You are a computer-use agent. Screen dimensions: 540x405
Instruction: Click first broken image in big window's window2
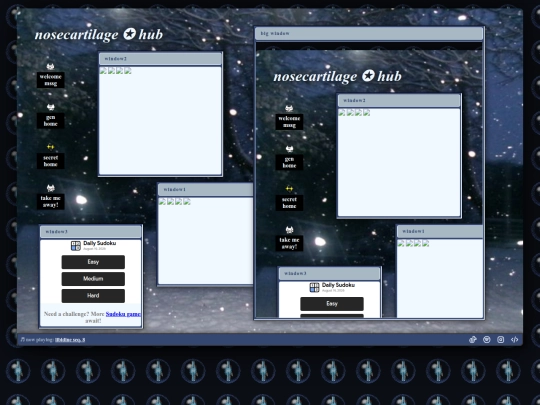click(342, 113)
